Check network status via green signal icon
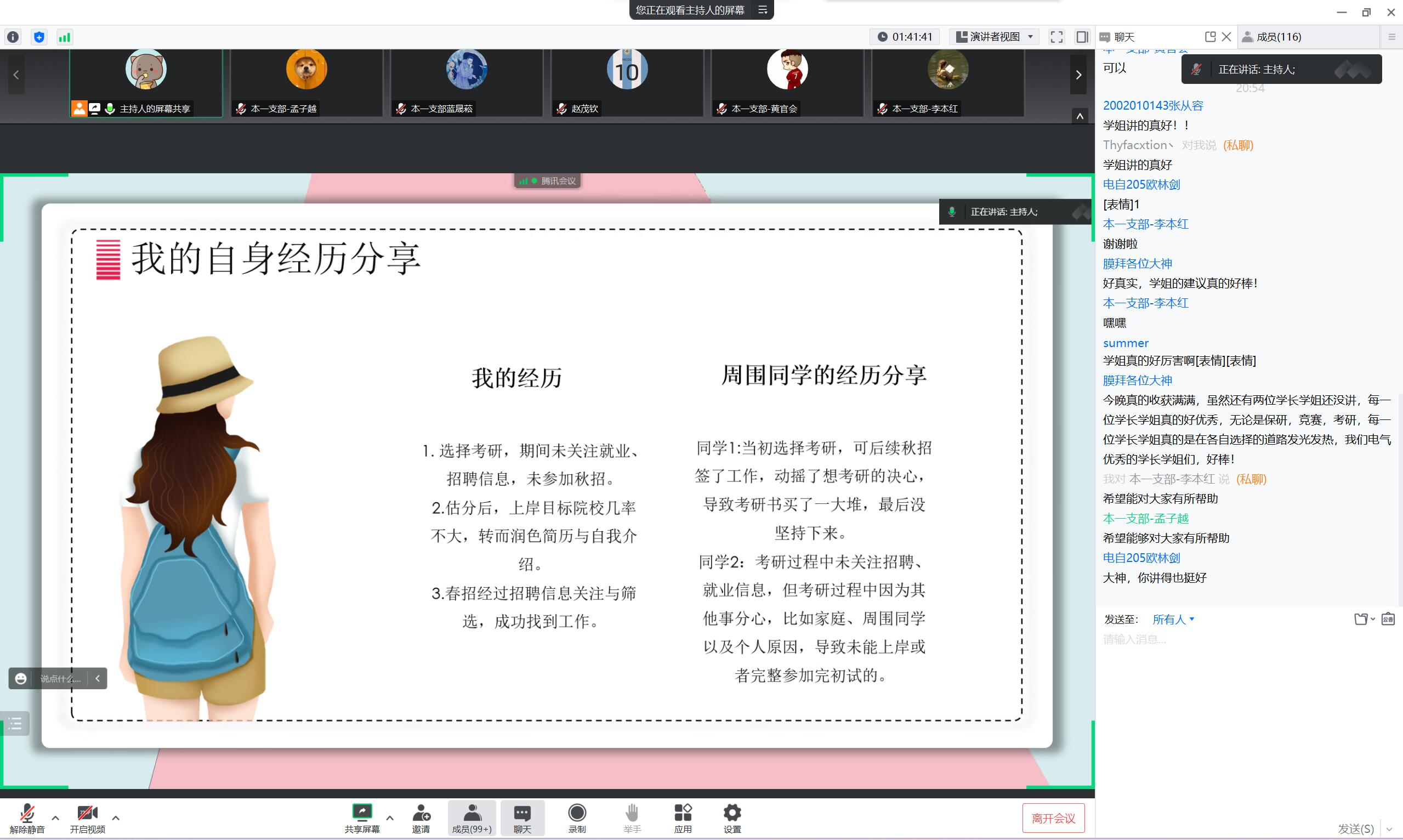 coord(64,37)
